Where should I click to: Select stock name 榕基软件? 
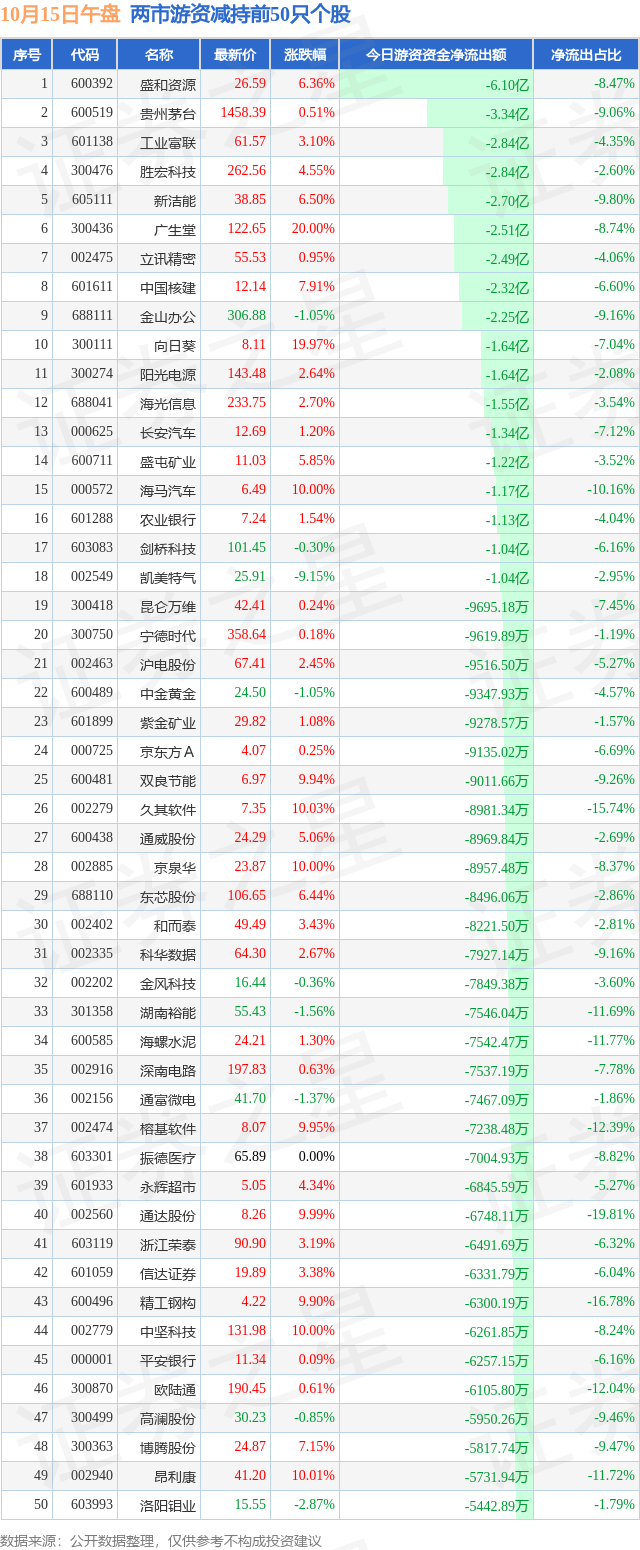point(168,1128)
